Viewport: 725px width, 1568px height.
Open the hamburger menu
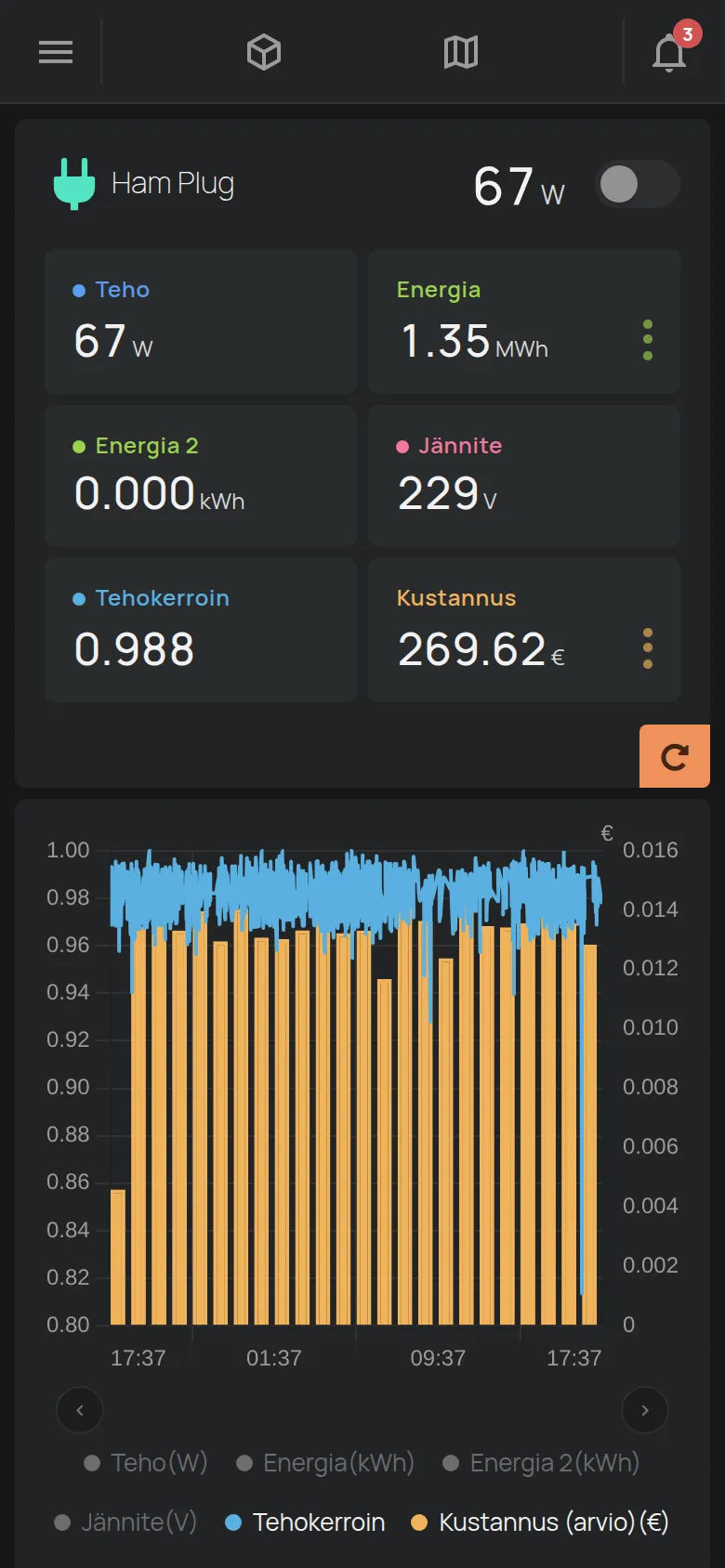(56, 52)
